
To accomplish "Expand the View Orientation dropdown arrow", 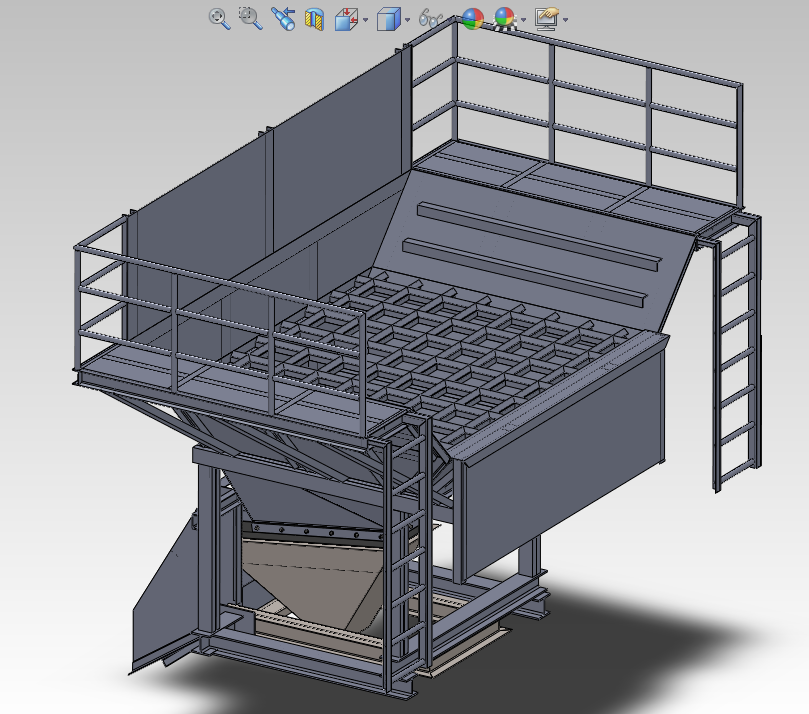I will pos(365,20).
